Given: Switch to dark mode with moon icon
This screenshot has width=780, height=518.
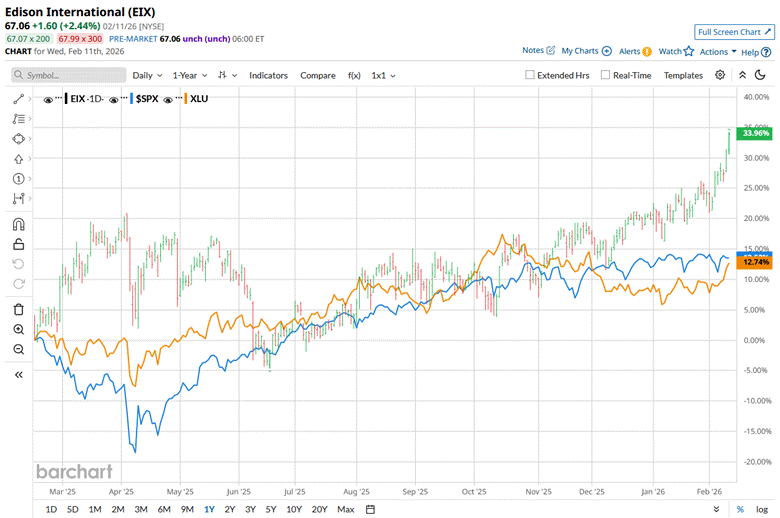Looking at the screenshot, I should coord(761,75).
